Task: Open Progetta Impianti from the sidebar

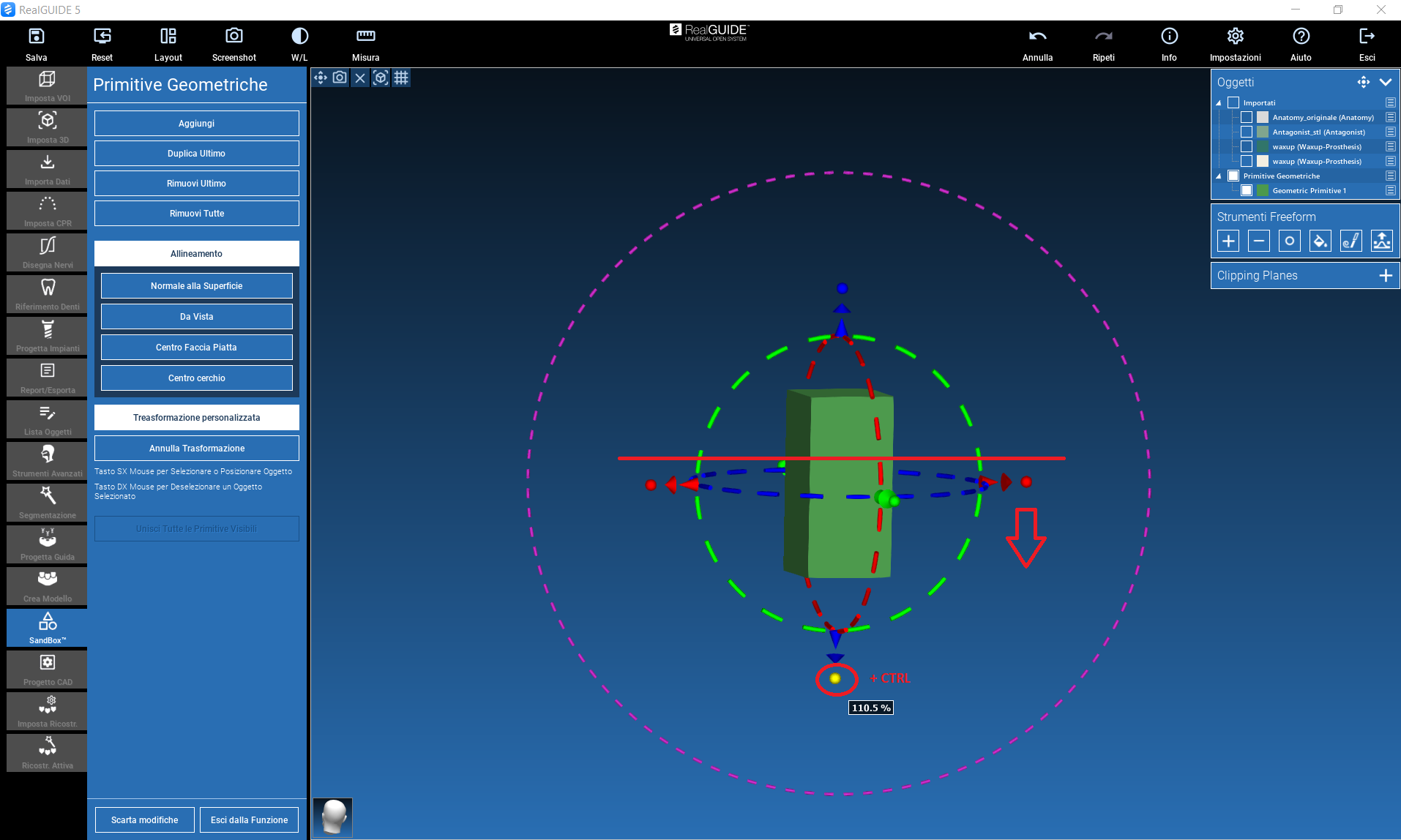Action: [x=48, y=335]
